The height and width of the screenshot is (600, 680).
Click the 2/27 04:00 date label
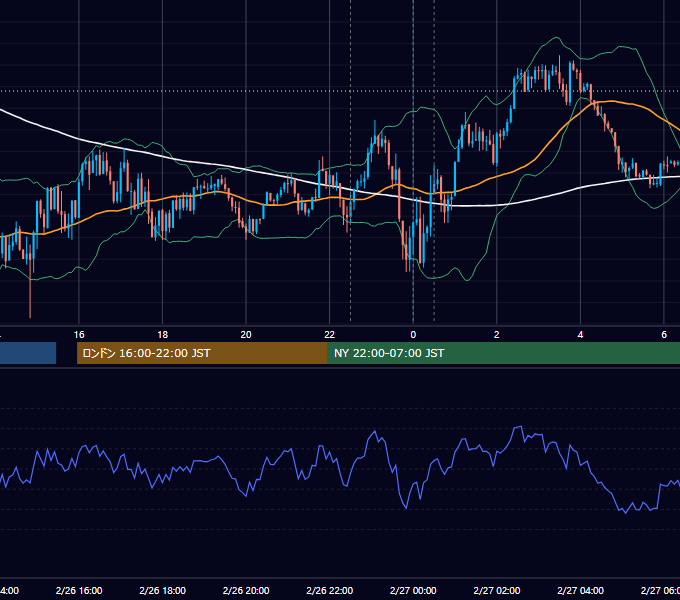[x=580, y=590]
